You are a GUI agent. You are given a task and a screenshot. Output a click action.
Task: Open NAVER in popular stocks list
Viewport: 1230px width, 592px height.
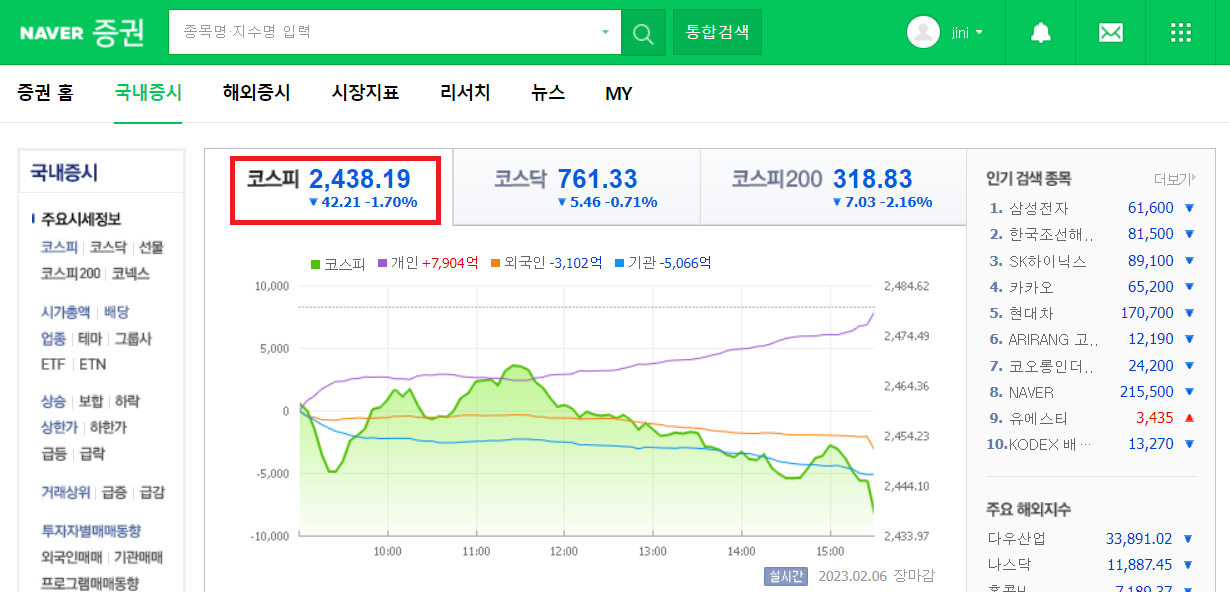[1031, 392]
